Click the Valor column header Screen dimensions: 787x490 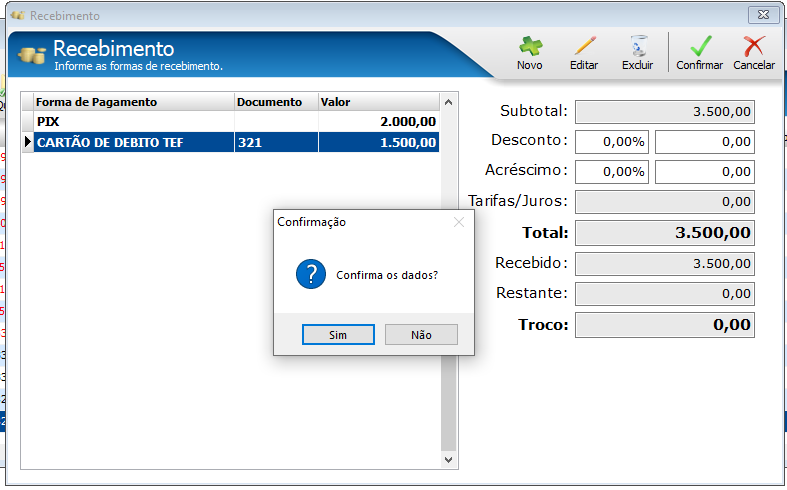tap(379, 102)
